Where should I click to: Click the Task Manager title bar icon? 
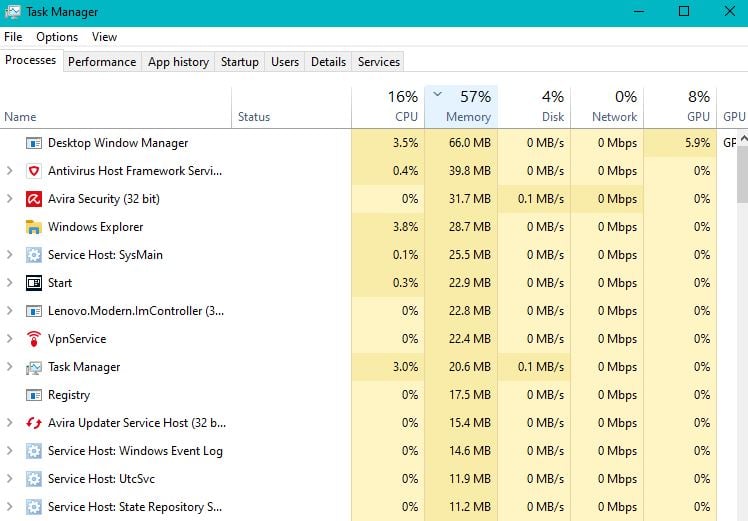click(12, 12)
